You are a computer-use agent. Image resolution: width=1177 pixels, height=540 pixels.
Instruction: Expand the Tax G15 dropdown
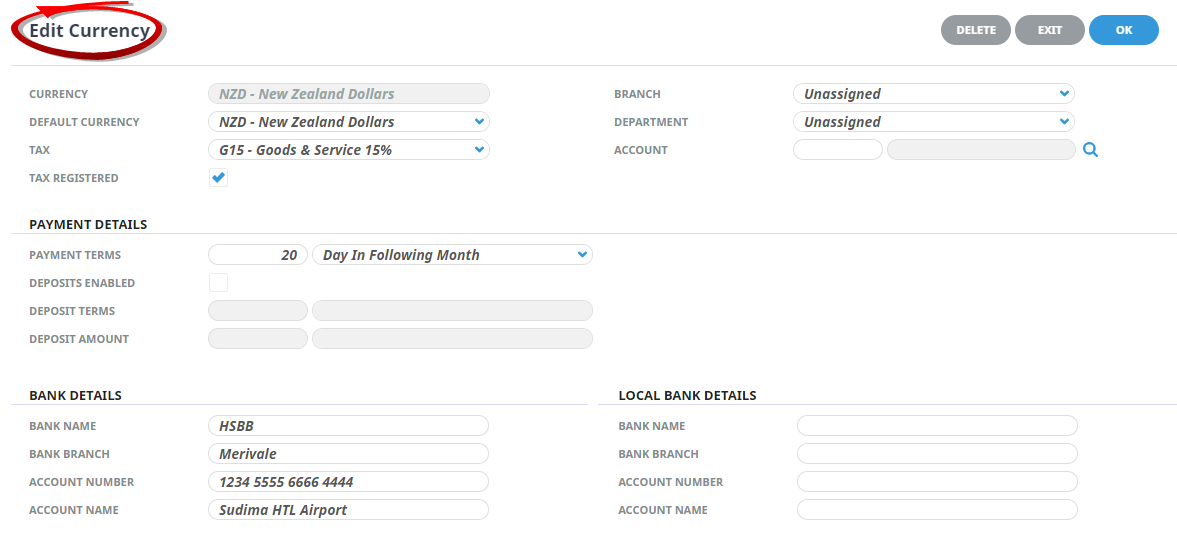pos(348,150)
